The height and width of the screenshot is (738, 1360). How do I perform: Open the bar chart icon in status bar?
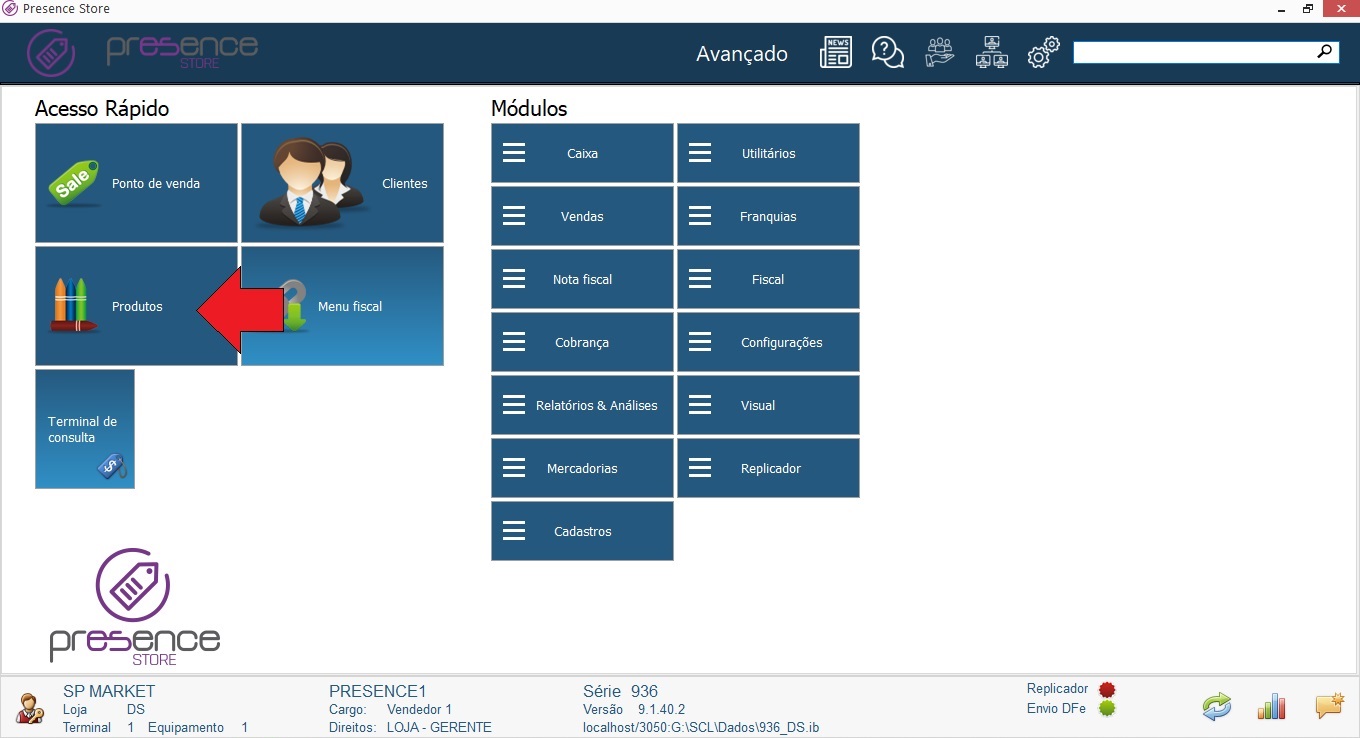[1271, 706]
